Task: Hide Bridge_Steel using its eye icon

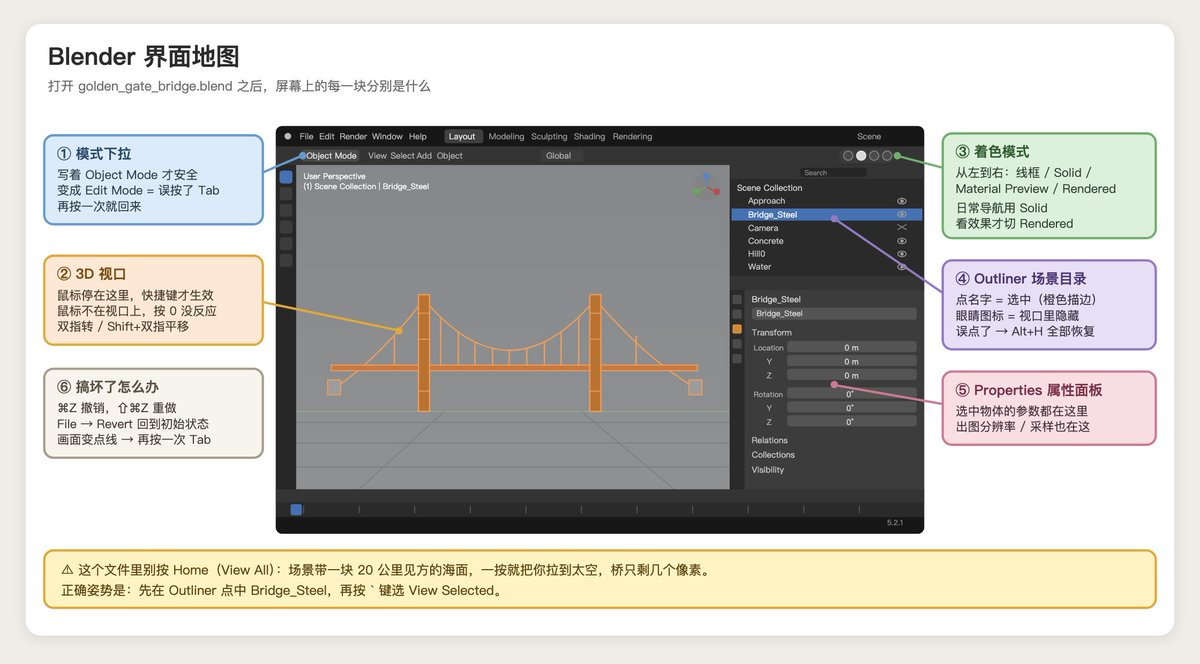Action: click(902, 214)
